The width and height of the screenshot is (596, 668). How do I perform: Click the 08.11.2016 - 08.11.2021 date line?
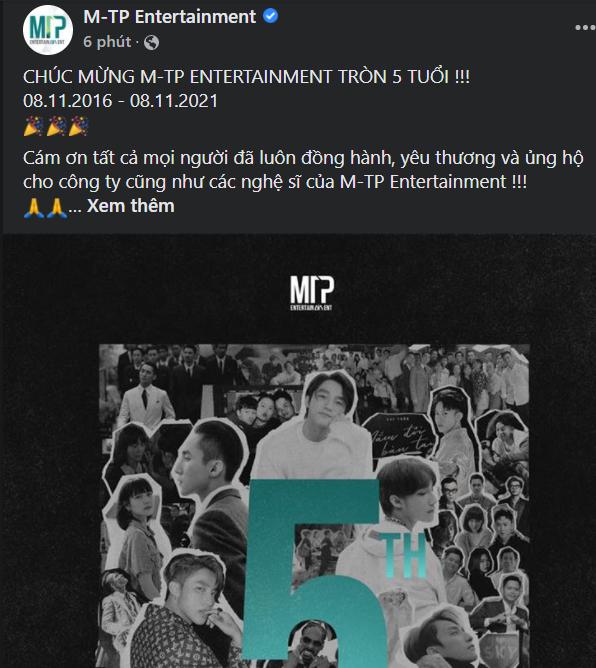121,101
